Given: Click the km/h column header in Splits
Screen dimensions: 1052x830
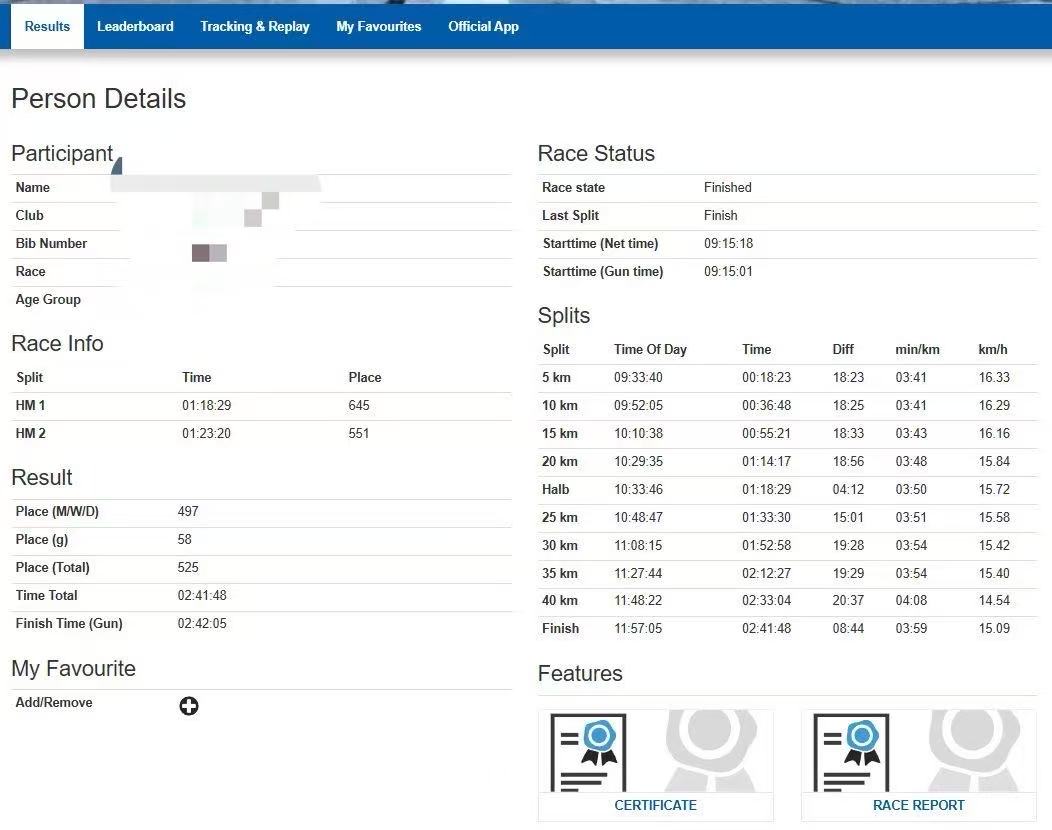Looking at the screenshot, I should [993, 349].
